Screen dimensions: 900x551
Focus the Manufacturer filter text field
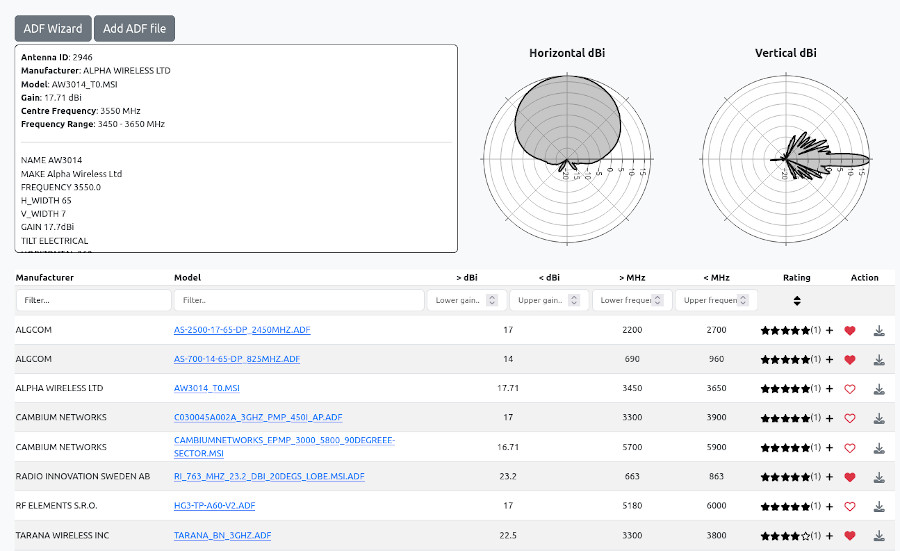(93, 300)
